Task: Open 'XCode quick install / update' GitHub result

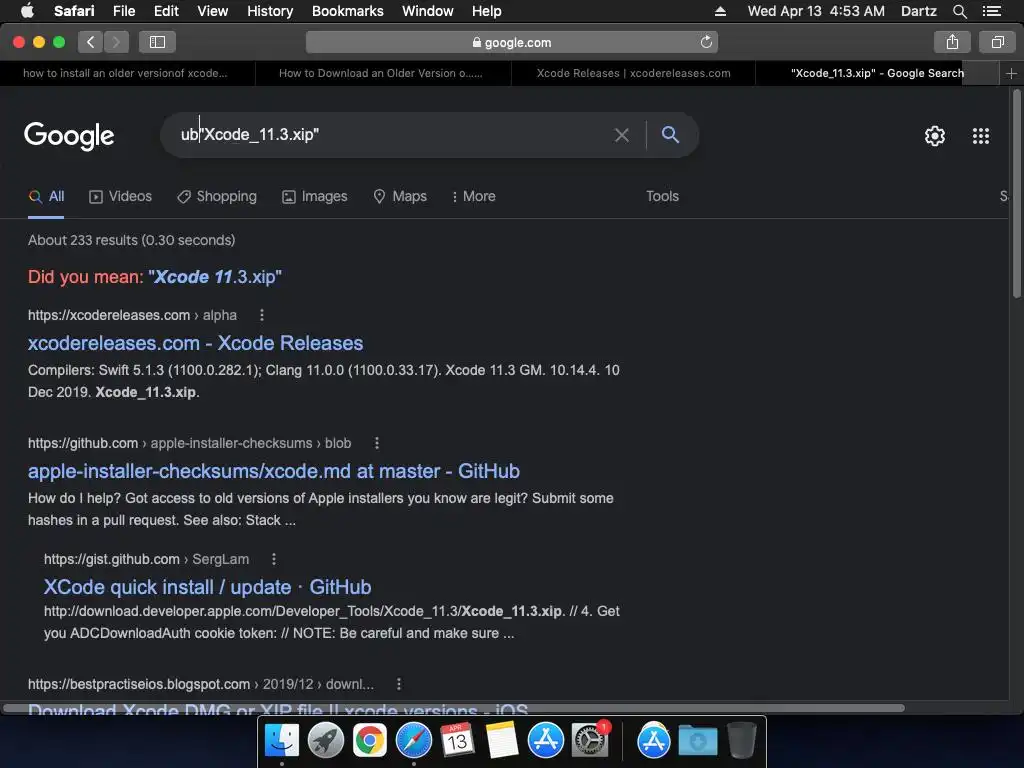Action: [207, 587]
